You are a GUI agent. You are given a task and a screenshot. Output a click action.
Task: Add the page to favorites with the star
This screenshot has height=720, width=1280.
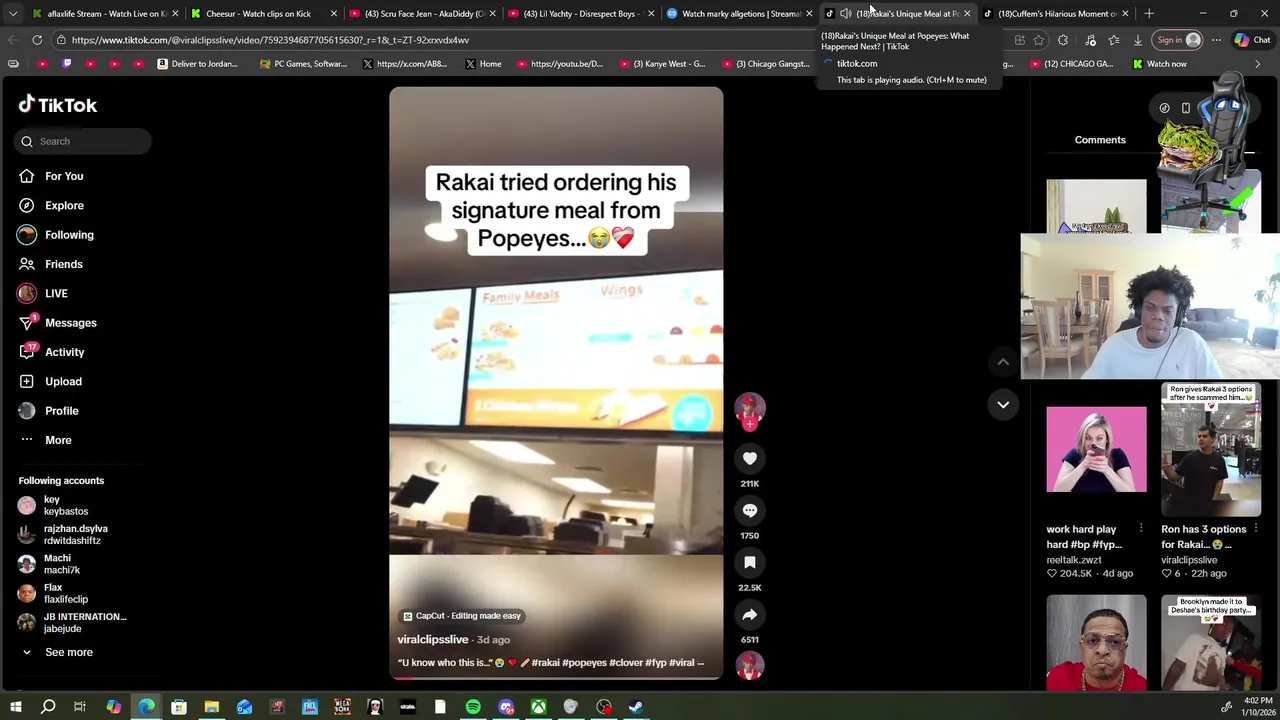pos(1039,40)
